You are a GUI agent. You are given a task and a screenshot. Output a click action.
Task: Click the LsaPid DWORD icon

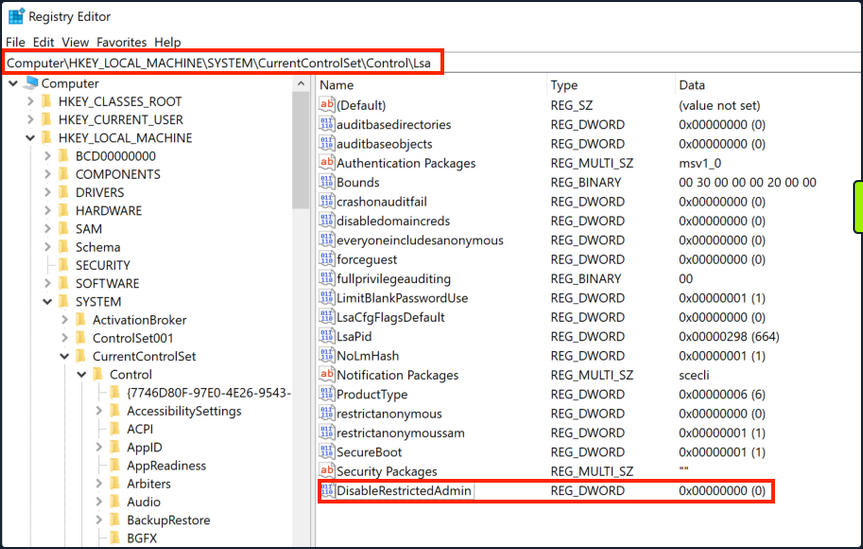pyautogui.click(x=327, y=336)
